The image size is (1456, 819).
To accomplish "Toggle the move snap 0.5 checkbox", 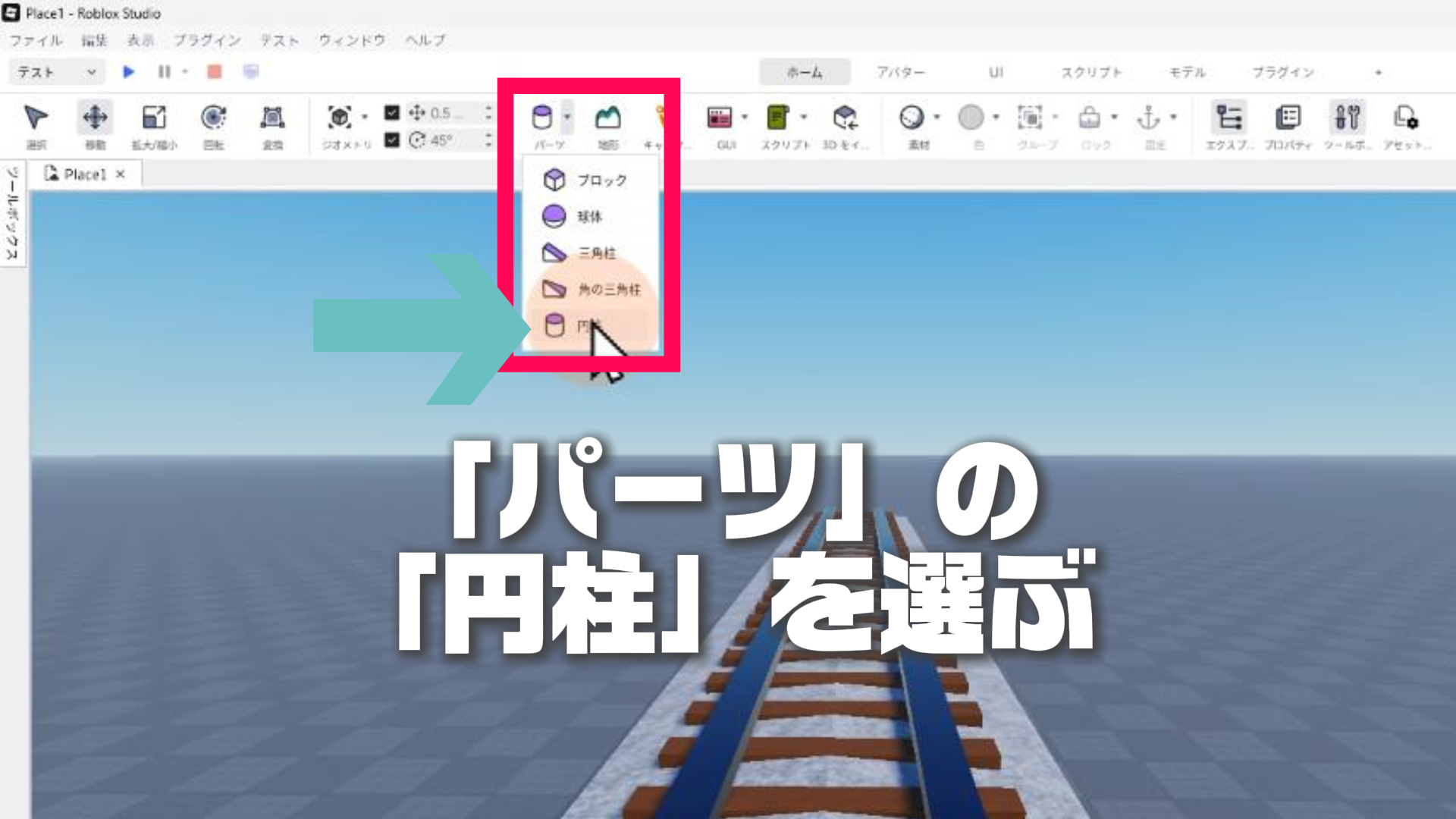I will [391, 113].
